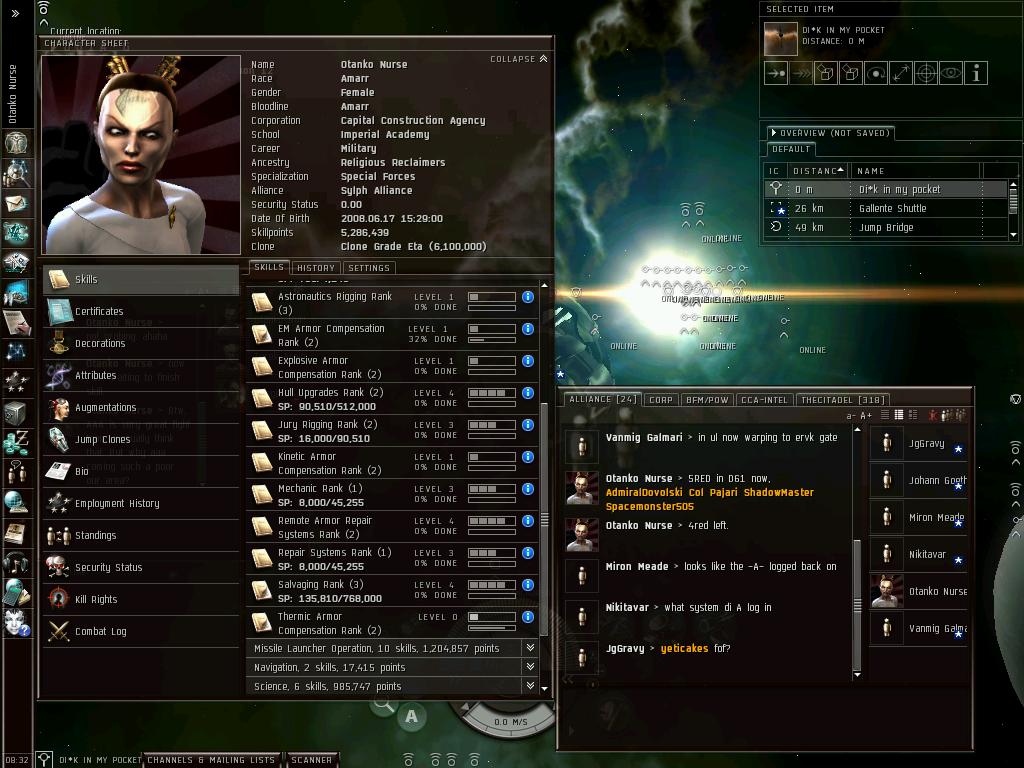Switch chat to large portraits mode
Screen dimensions: 1024x768
[x=913, y=415]
